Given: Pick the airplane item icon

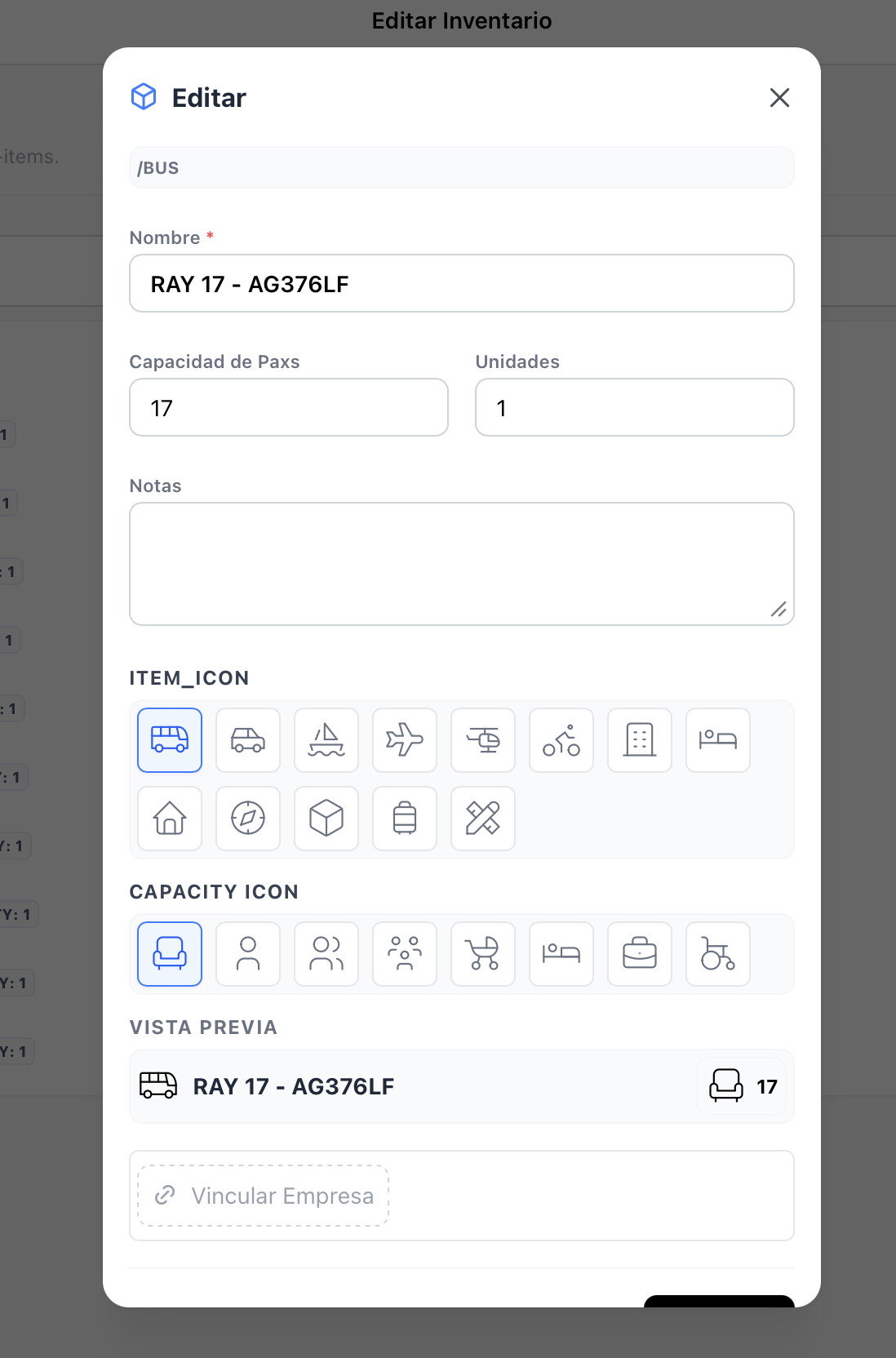Looking at the screenshot, I should coord(405,740).
